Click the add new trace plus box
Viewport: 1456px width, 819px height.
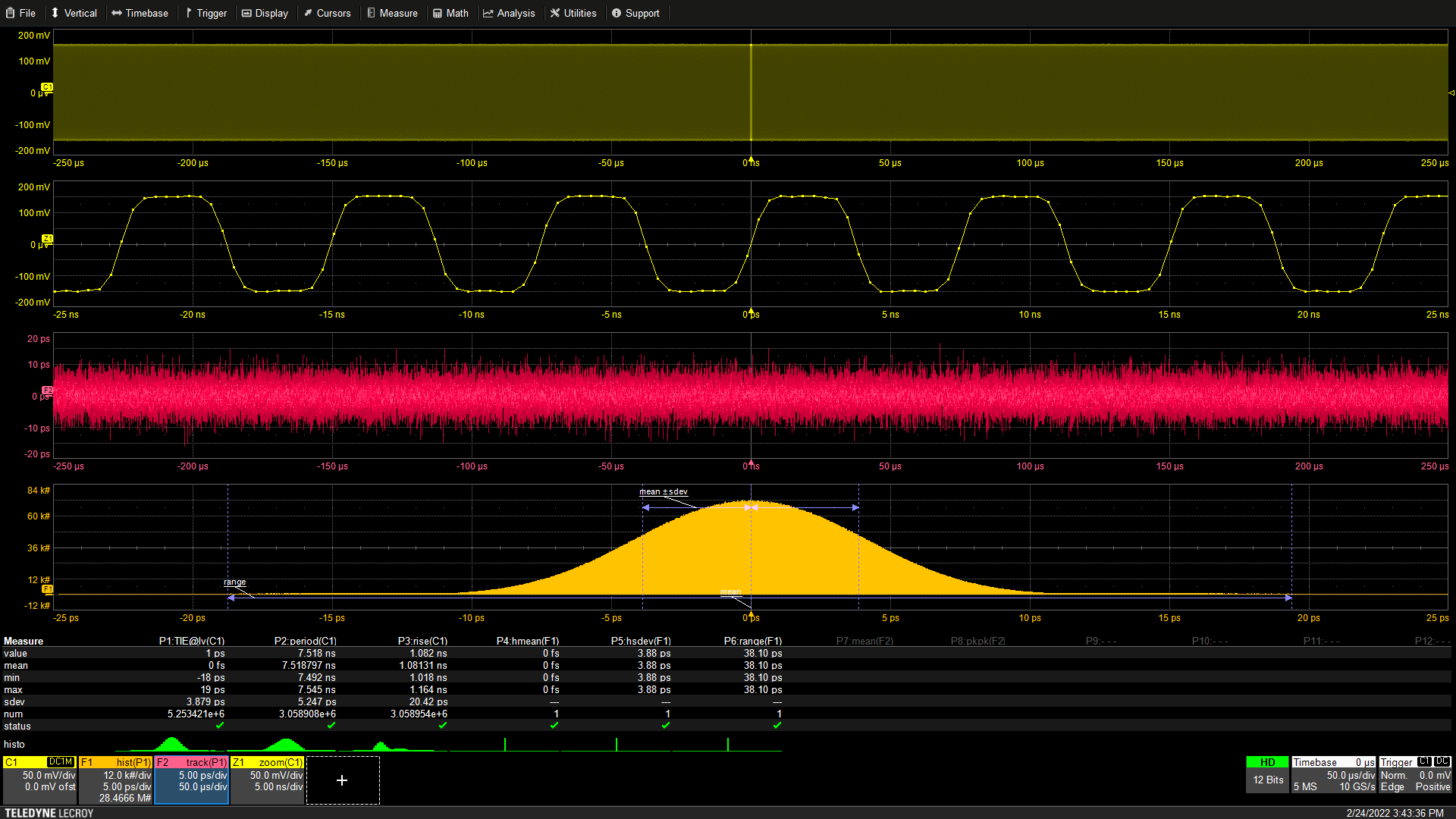coord(342,780)
